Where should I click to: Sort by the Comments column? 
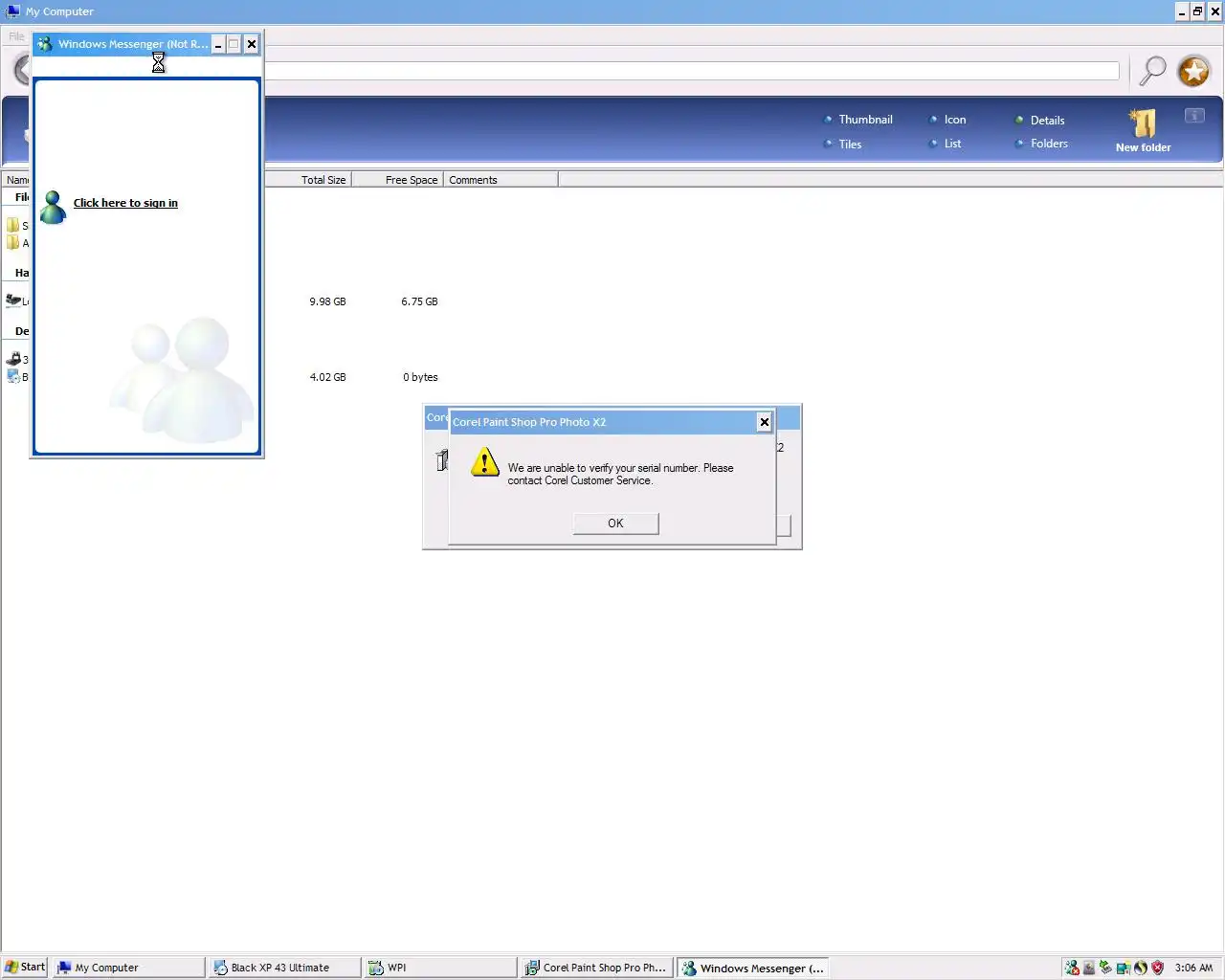point(501,180)
